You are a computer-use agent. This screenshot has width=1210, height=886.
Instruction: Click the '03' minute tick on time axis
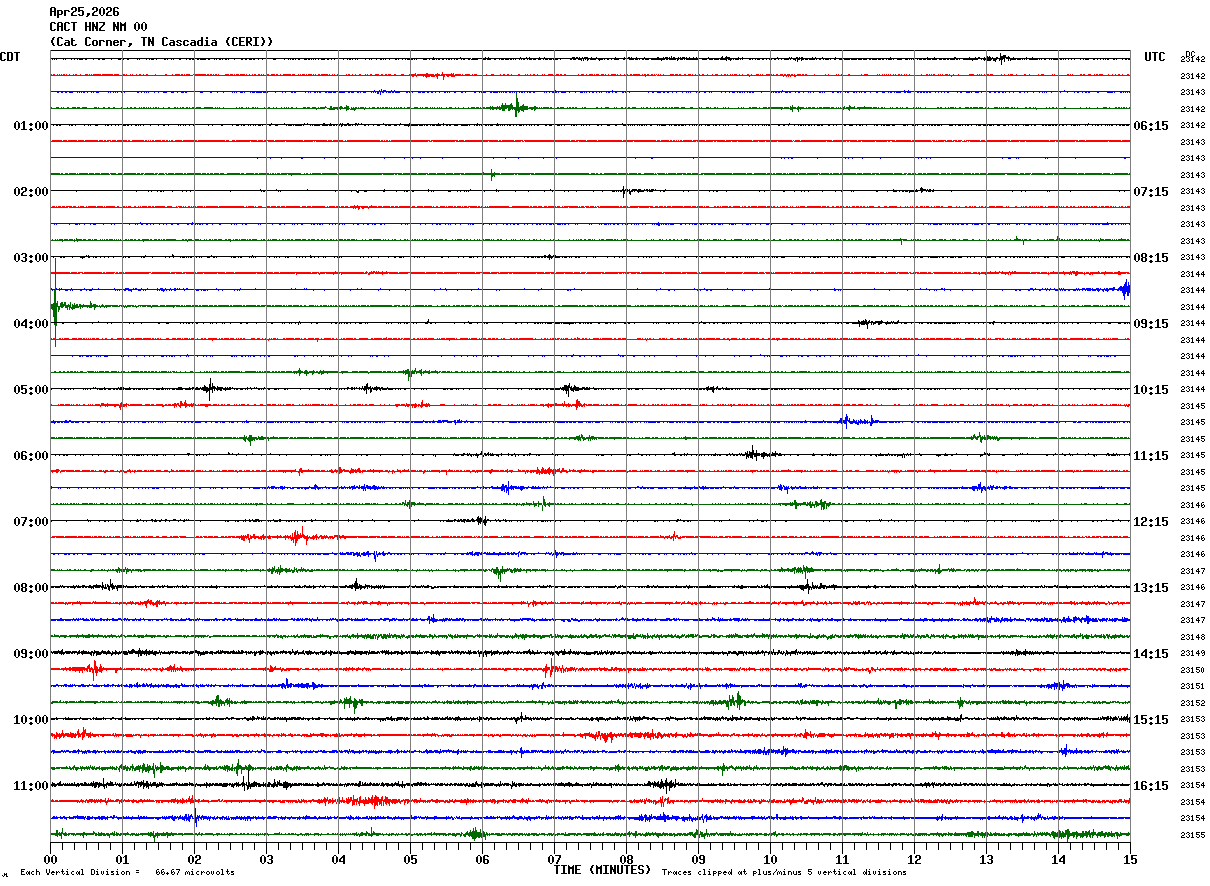point(266,859)
